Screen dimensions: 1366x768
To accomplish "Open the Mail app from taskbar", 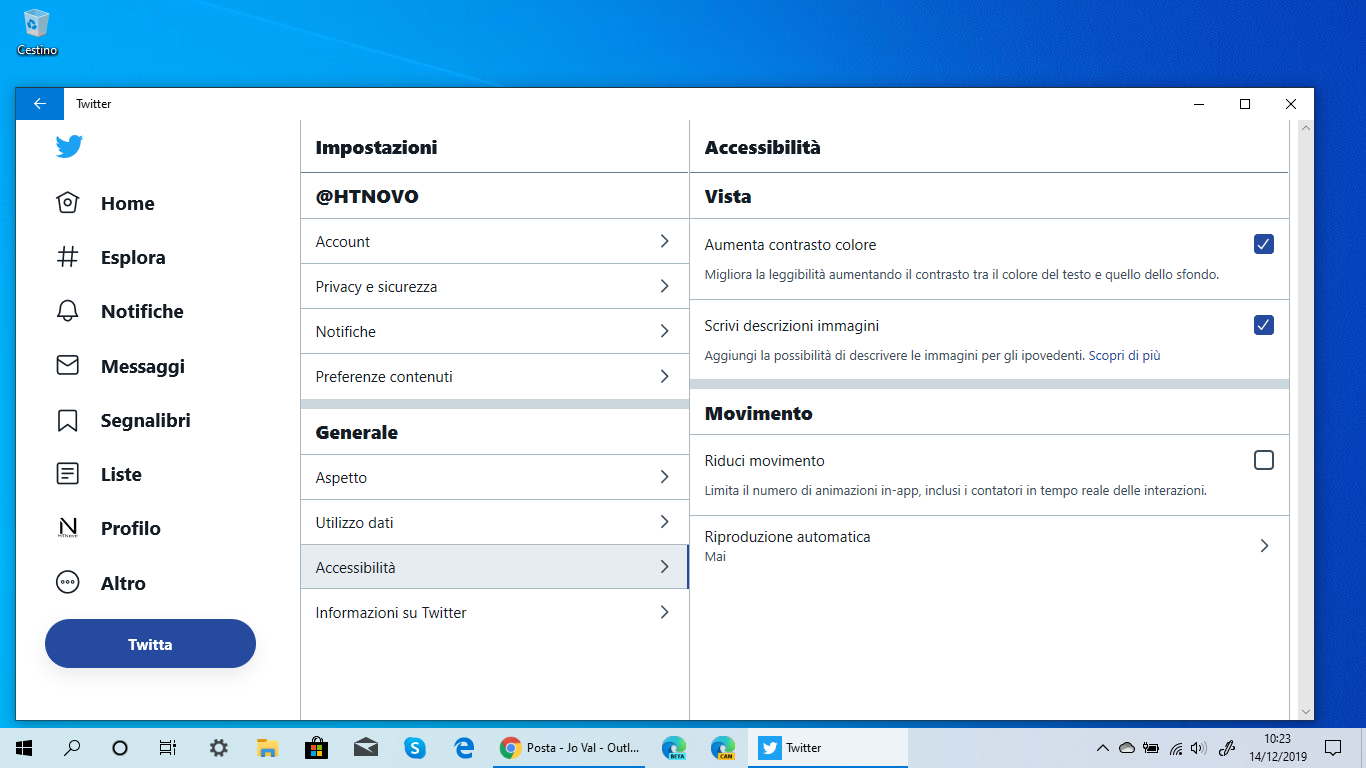I will [366, 747].
